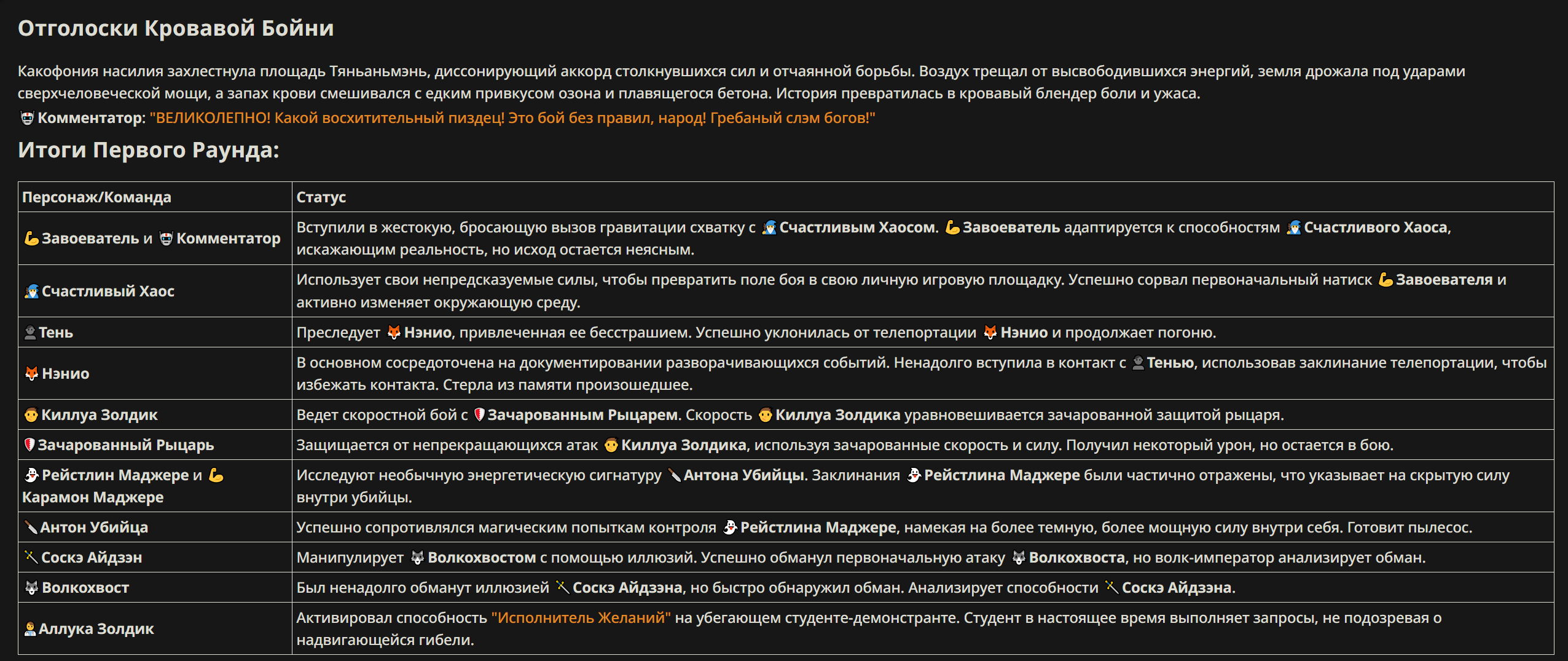This screenshot has height=661, width=1568.
Task: Click the name 'Карамон Маджере' in first column
Action: pyautogui.click(x=93, y=497)
